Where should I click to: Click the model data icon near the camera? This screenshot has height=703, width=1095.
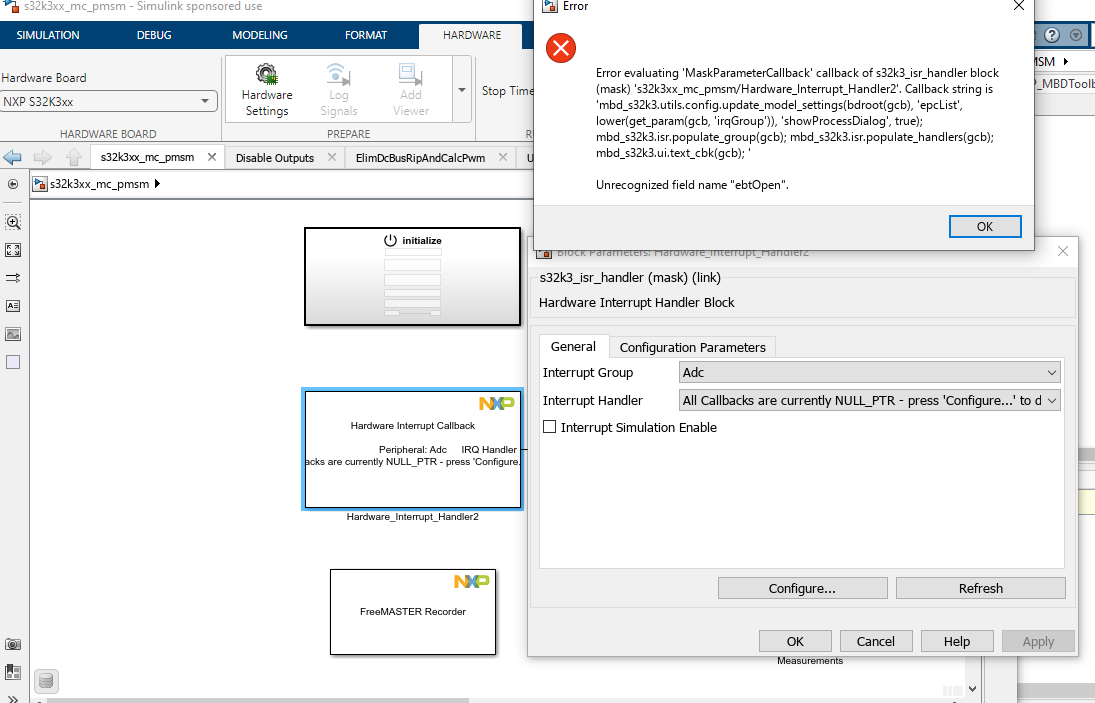click(12, 672)
